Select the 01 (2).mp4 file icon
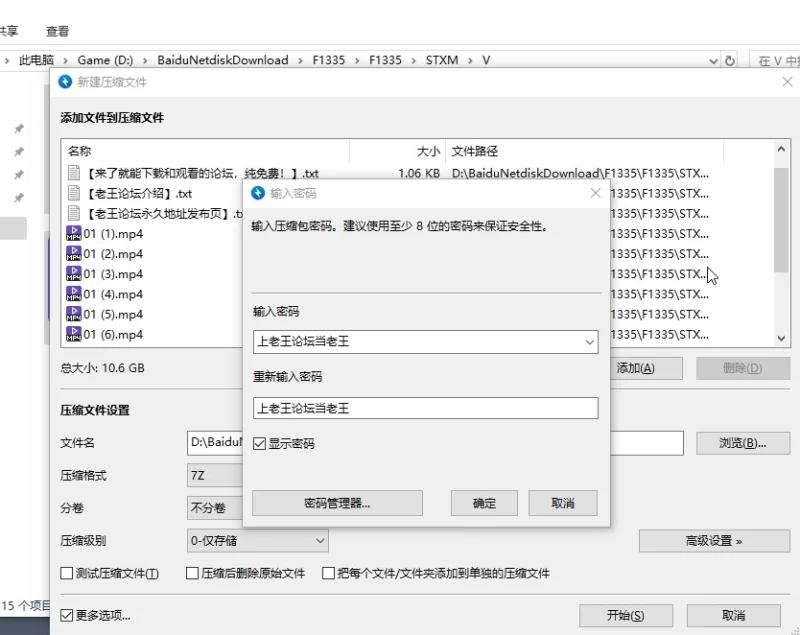The image size is (800, 635). pos(74,253)
